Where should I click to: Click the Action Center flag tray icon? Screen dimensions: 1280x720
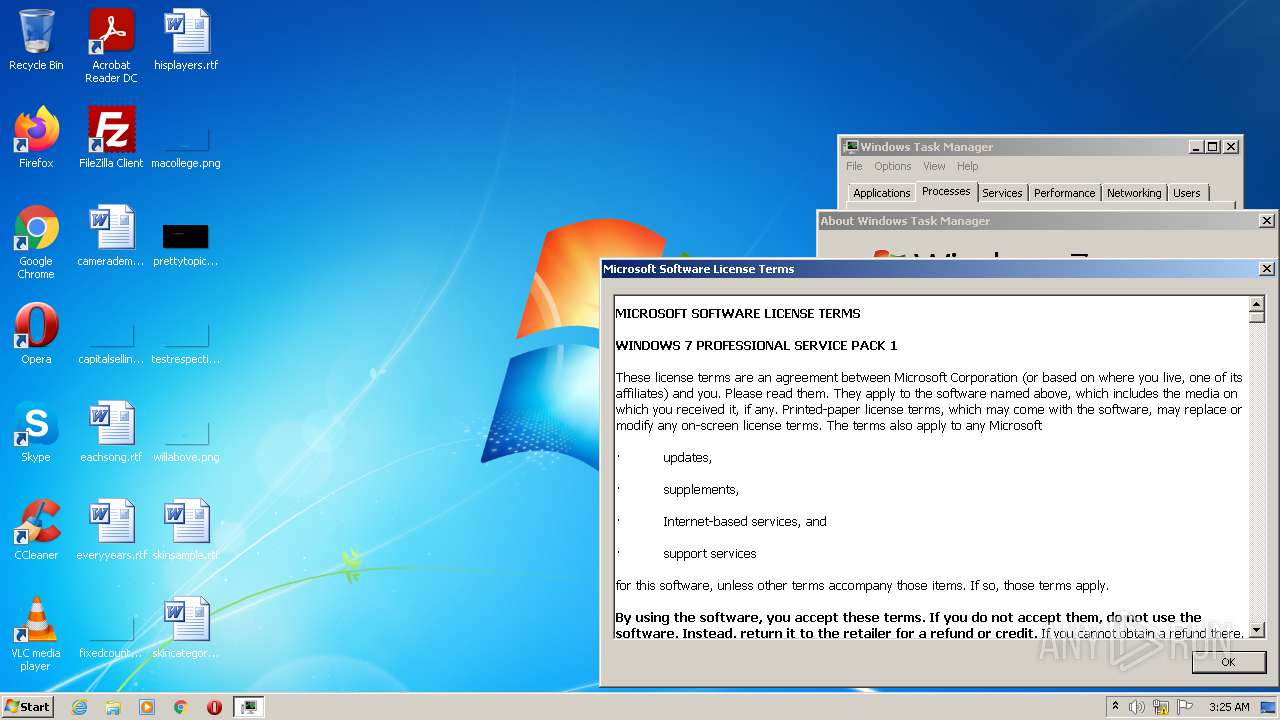pos(1185,707)
